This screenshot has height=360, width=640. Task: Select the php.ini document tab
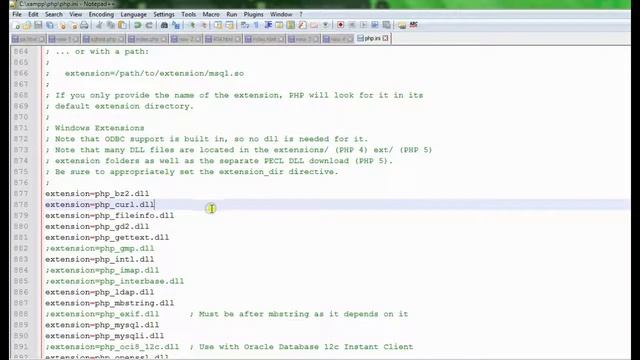(x=372, y=38)
